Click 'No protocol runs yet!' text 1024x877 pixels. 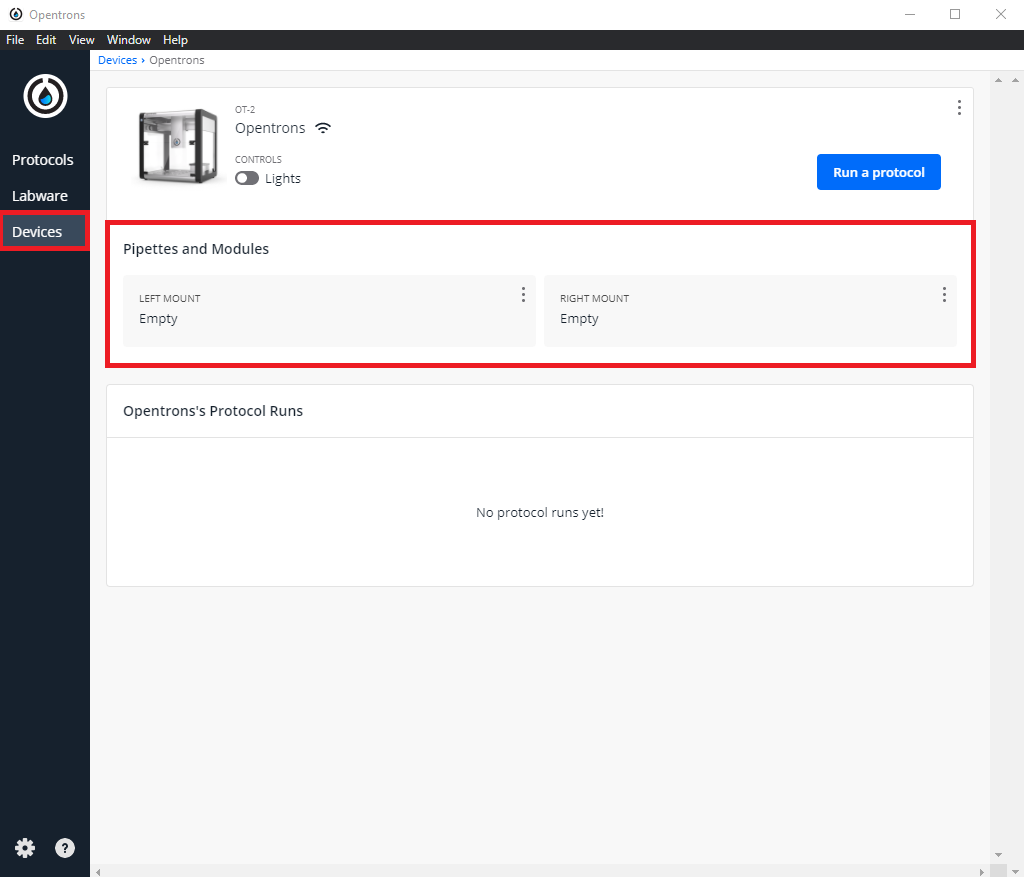click(539, 513)
